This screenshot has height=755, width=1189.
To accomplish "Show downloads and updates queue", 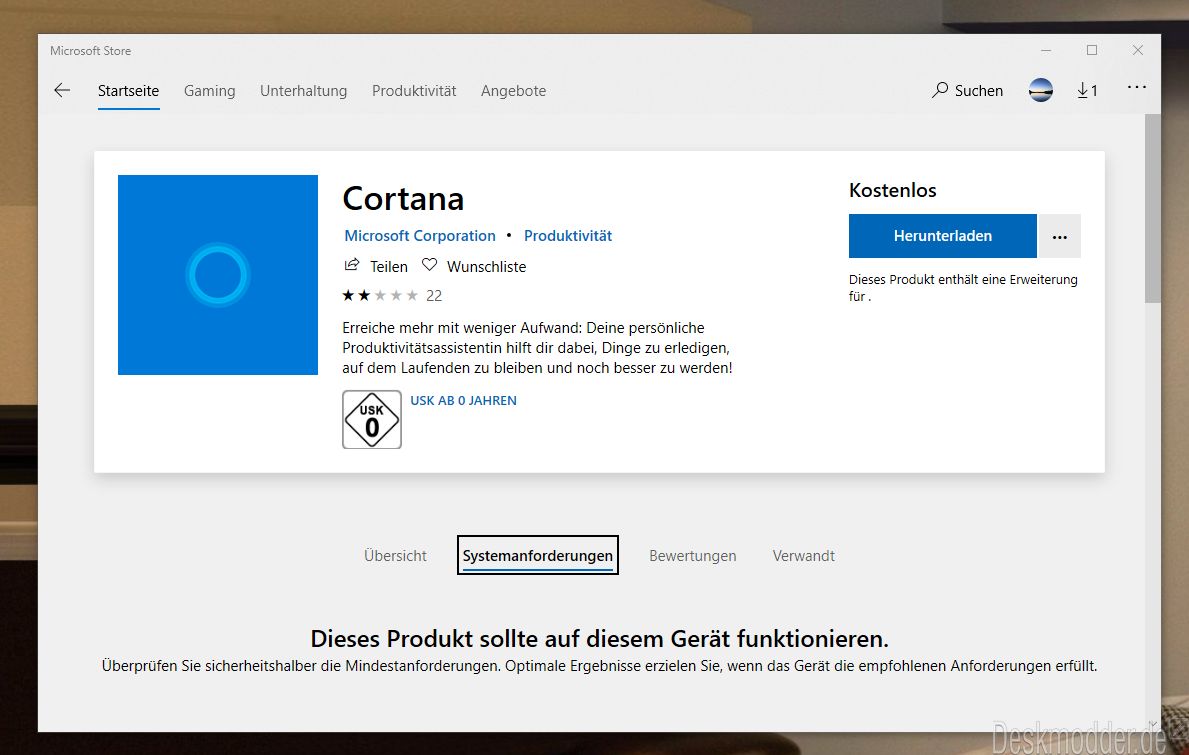I will tap(1087, 90).
